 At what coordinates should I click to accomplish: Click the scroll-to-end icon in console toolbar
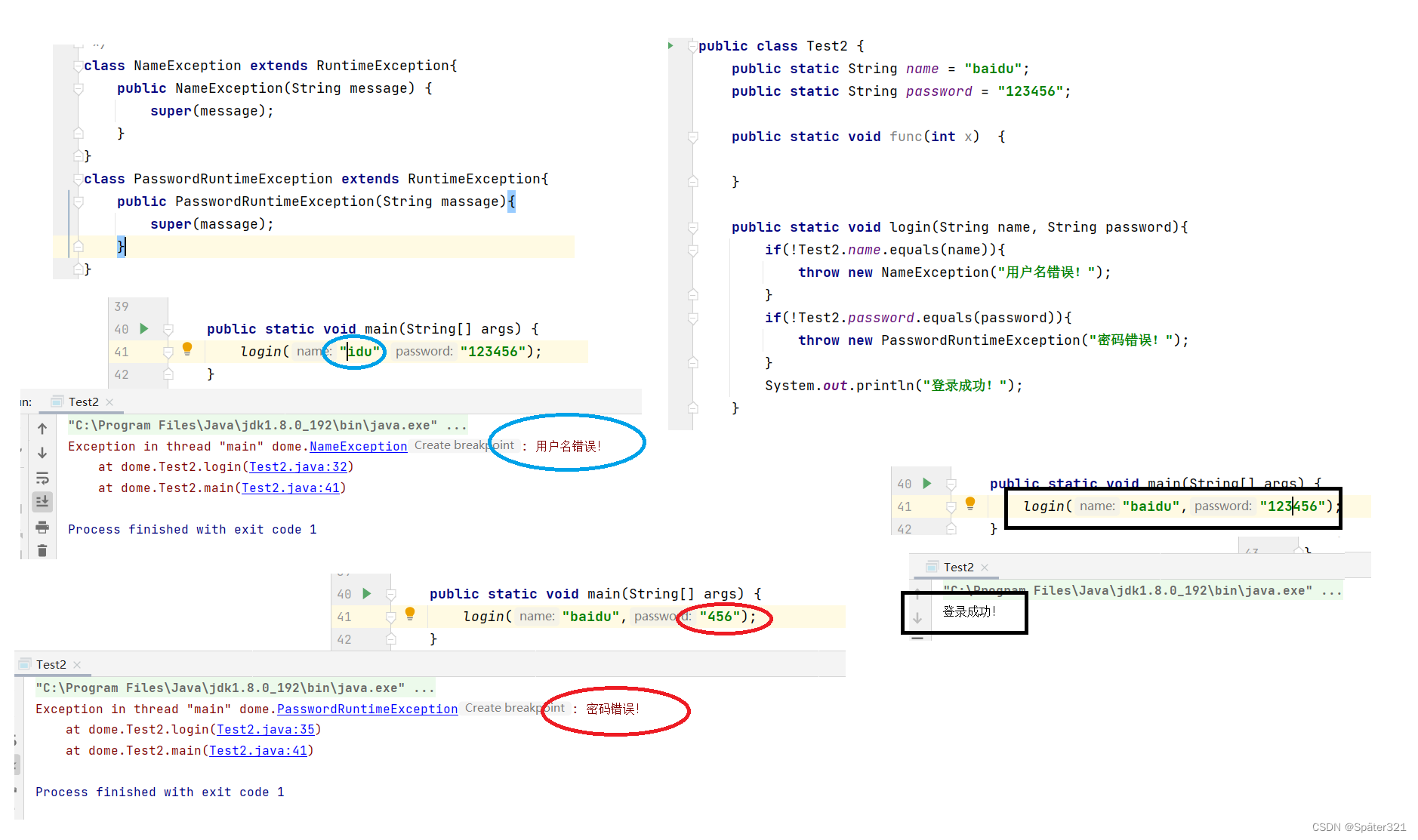click(42, 501)
